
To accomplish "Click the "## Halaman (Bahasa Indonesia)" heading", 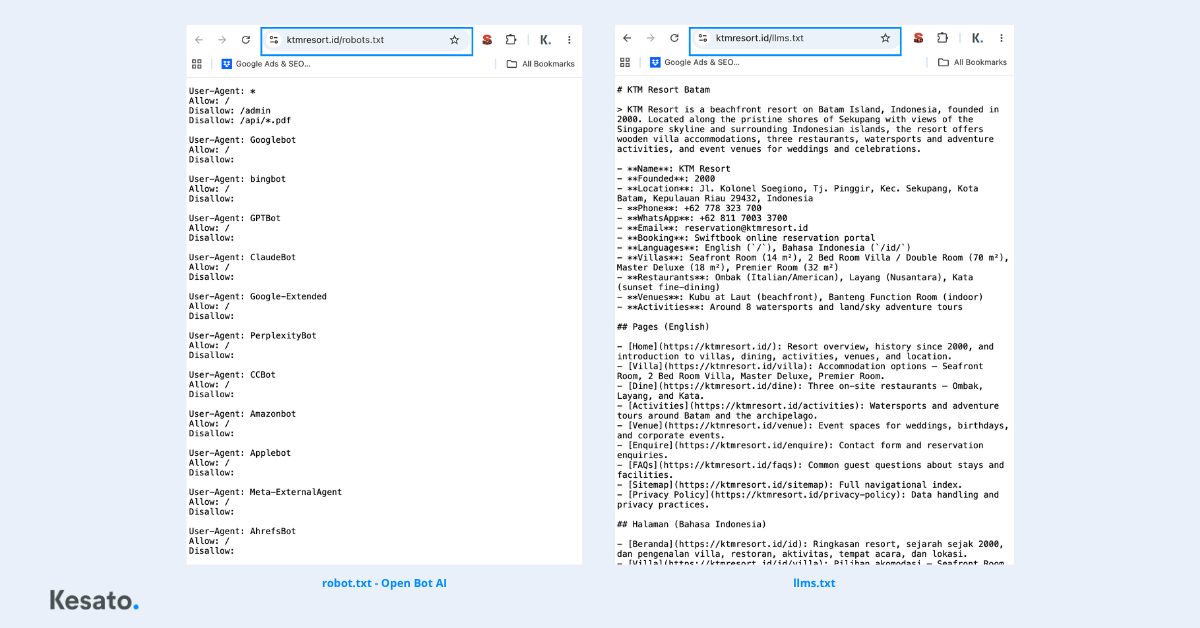I will [x=692, y=524].
